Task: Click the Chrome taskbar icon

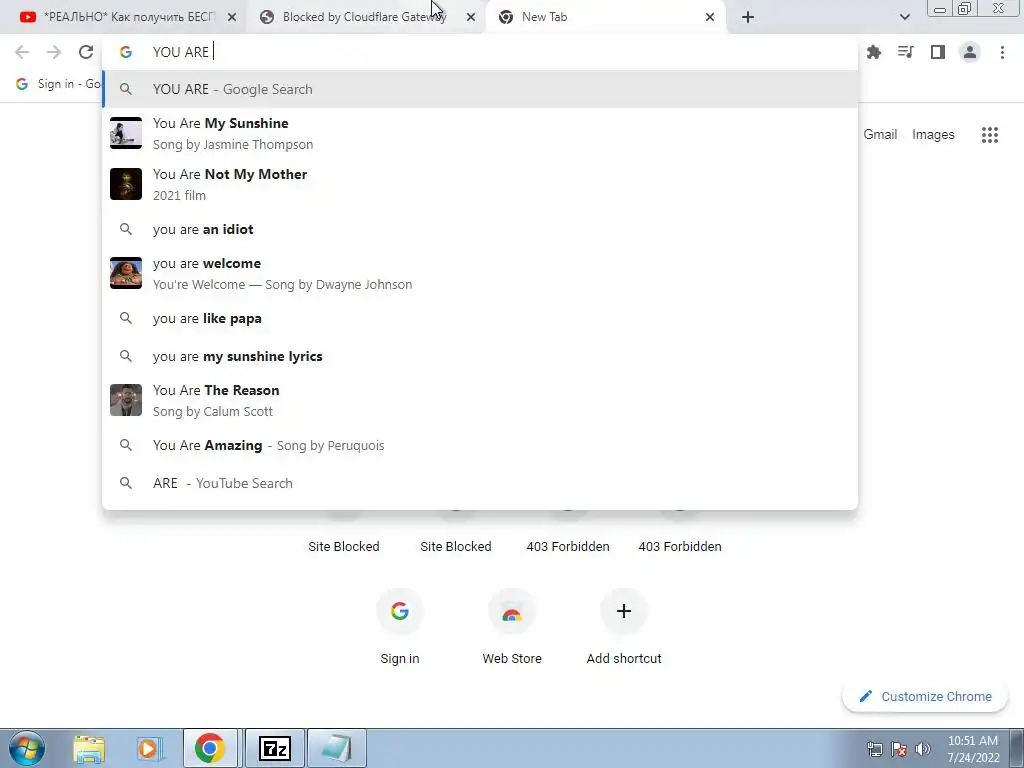Action: click(x=210, y=748)
